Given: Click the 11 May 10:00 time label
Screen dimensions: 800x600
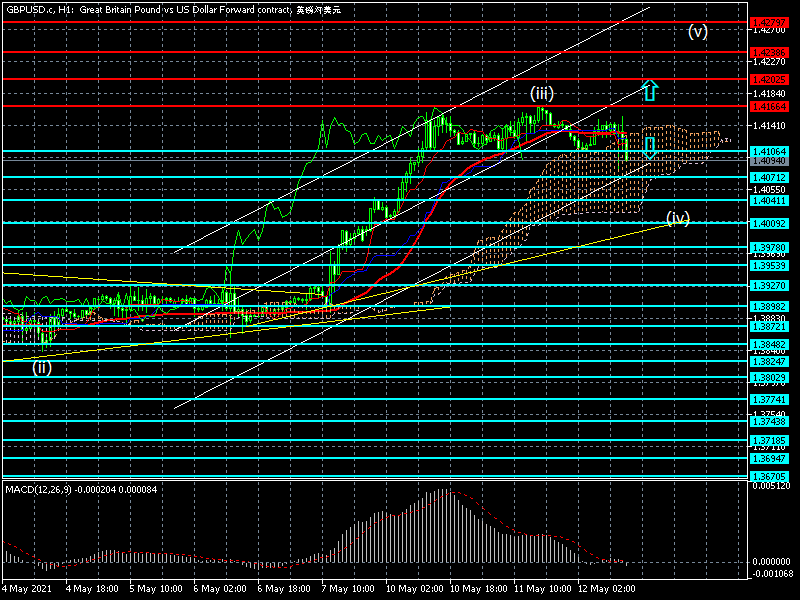Looking at the screenshot, I should 543,589.
